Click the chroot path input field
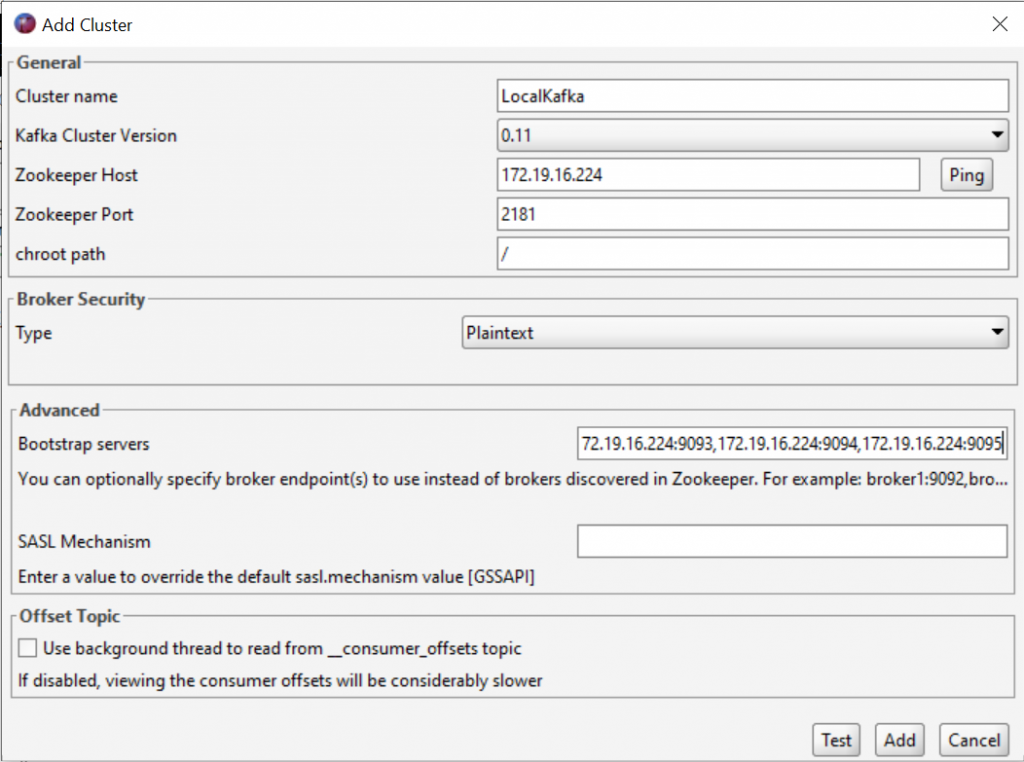This screenshot has width=1024, height=762. (752, 254)
